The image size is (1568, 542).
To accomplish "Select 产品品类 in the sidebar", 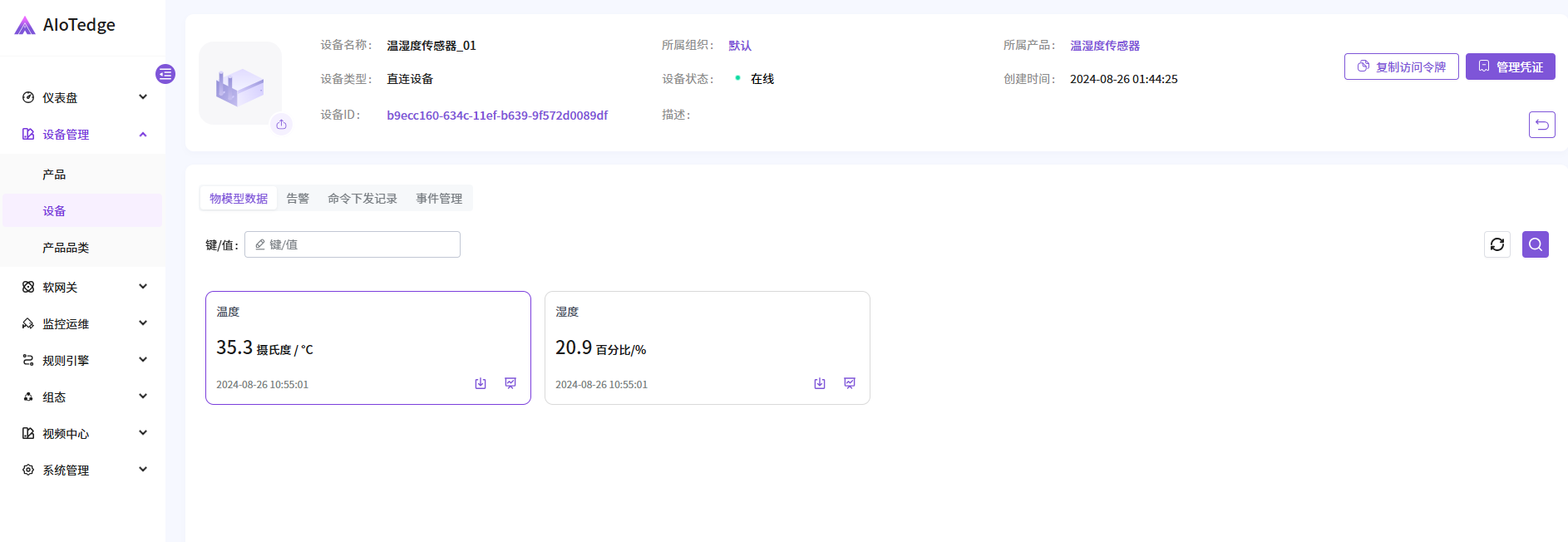I will point(66,248).
